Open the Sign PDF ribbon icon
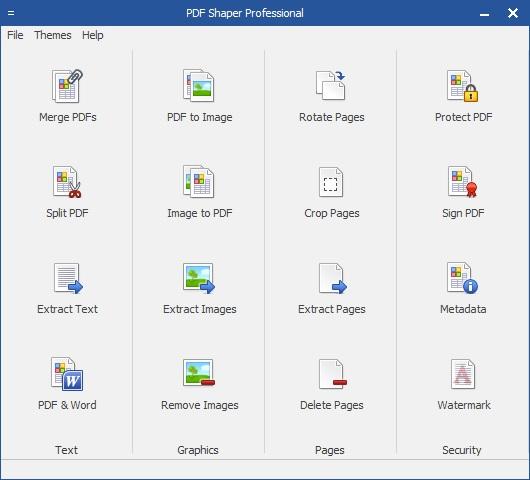Screen dimensions: 530x480 (x=462, y=182)
